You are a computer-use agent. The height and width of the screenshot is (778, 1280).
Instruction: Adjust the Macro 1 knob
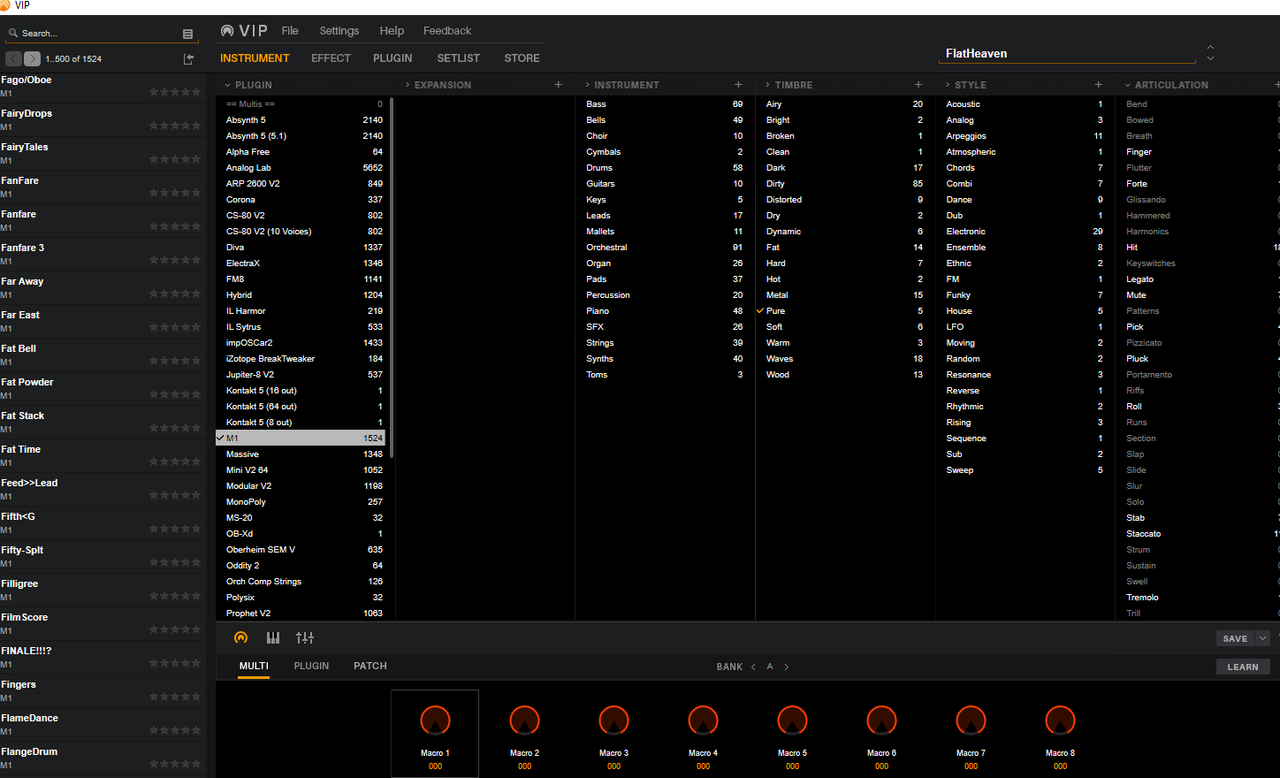[435, 720]
